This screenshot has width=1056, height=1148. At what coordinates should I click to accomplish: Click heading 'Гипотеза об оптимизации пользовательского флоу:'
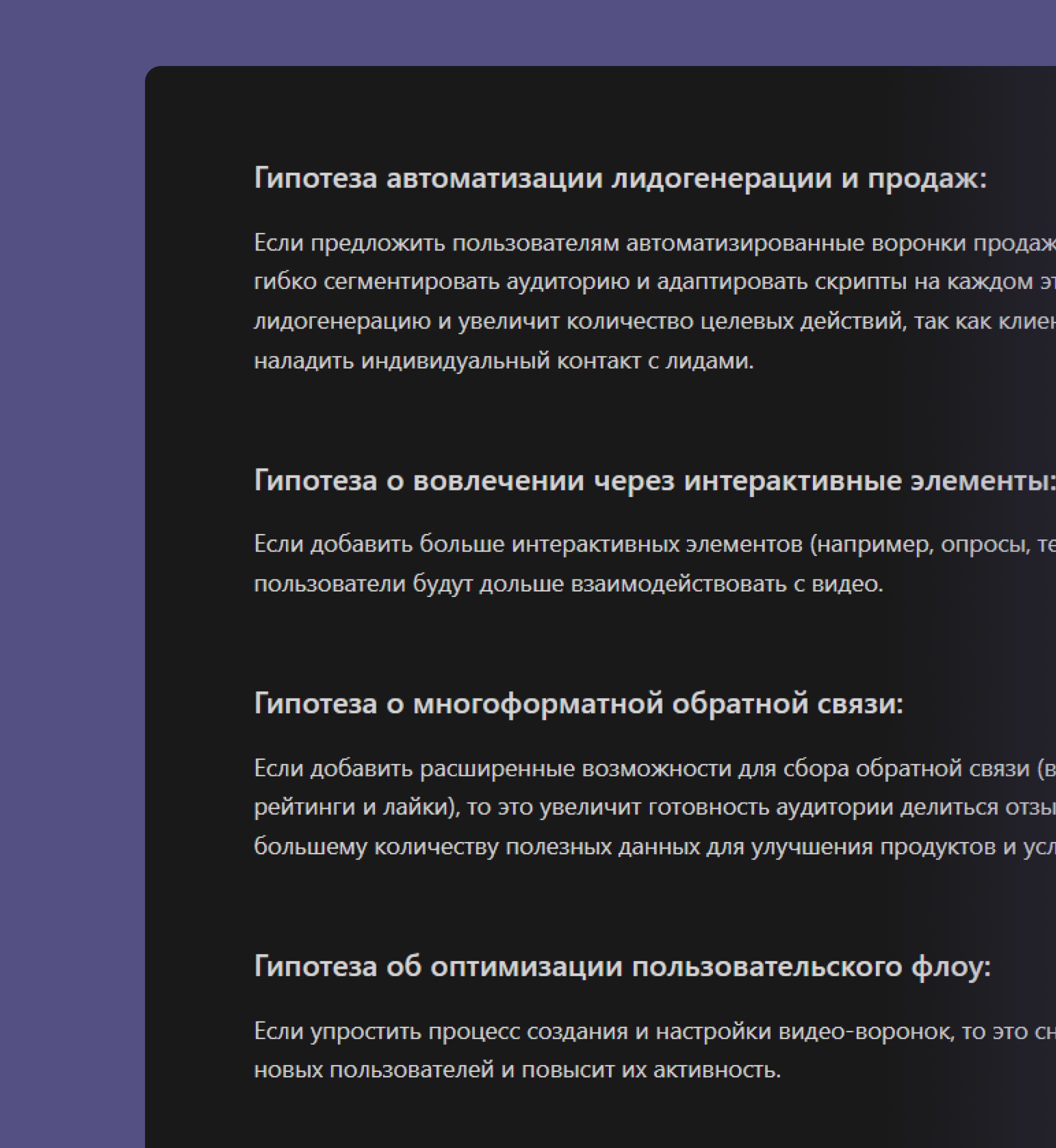click(621, 966)
